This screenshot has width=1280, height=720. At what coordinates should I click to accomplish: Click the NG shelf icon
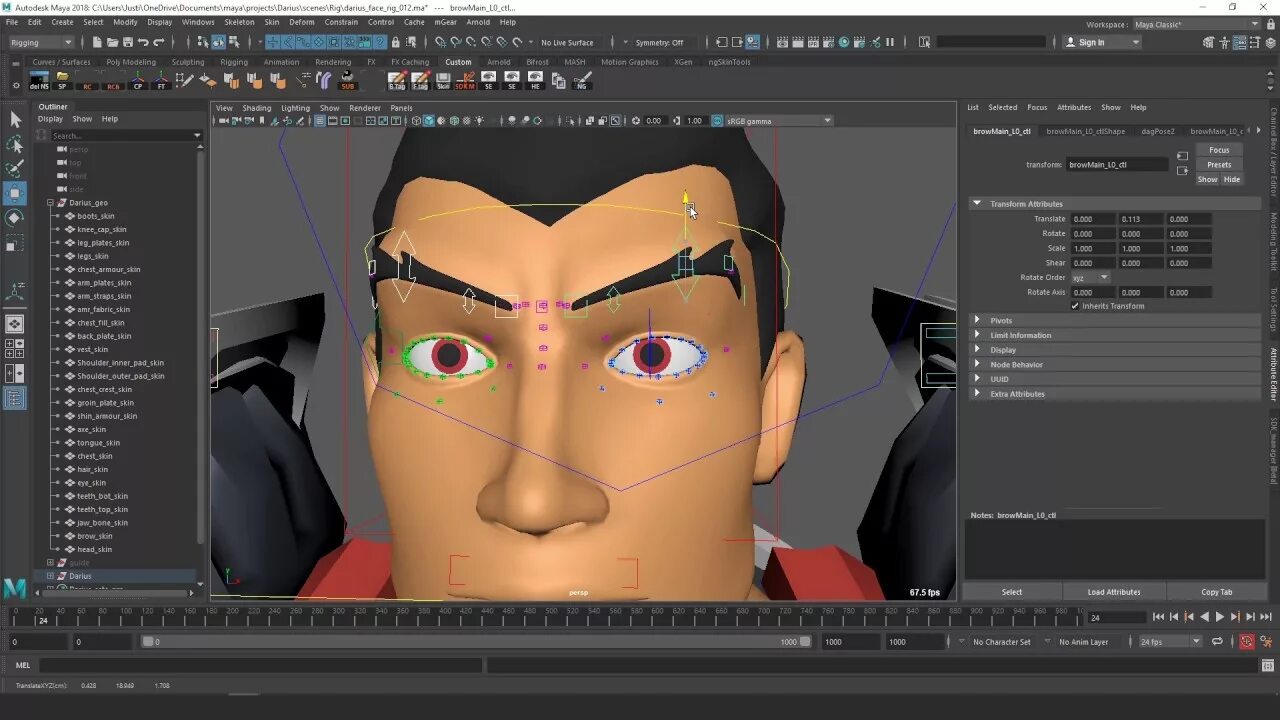[x=583, y=80]
